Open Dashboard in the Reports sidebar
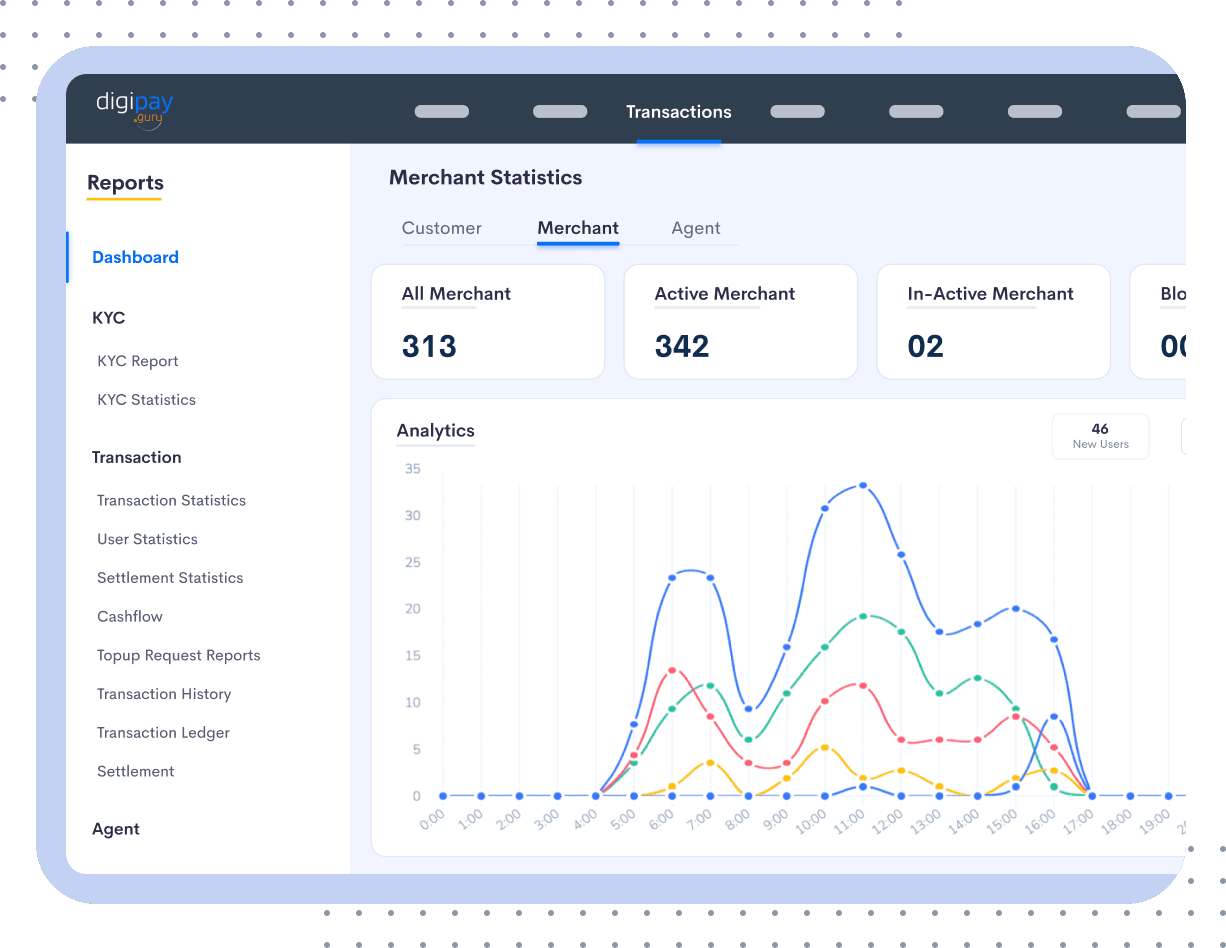Viewport: 1226px width, 948px height. pos(135,257)
